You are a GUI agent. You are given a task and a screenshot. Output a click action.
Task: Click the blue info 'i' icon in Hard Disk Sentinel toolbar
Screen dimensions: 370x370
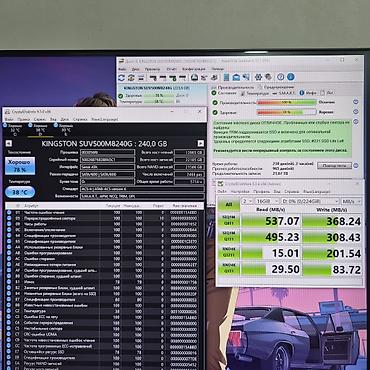pos(291,77)
